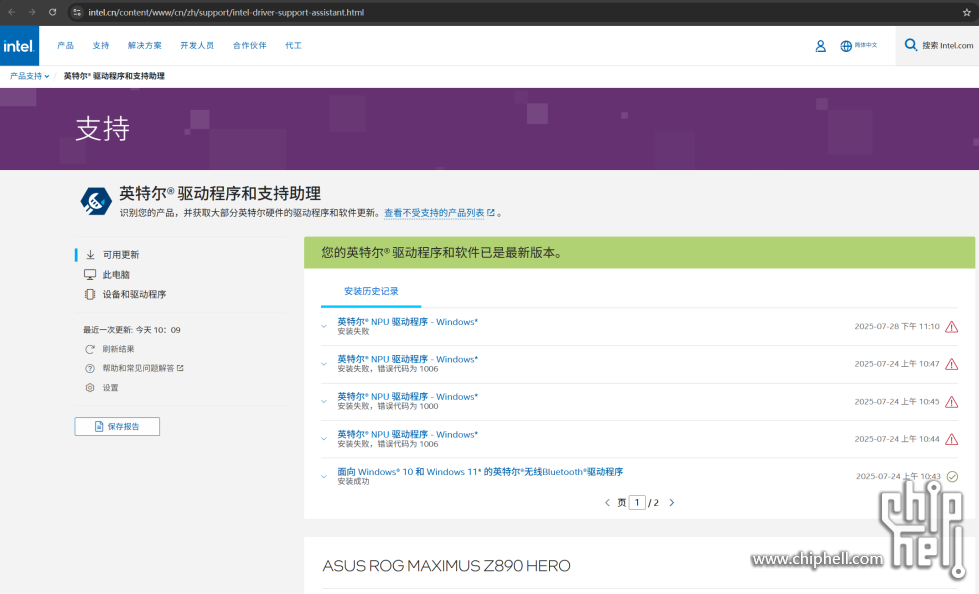This screenshot has width=979, height=594.
Task: Click the Driver Support Assistant logo
Action: 96,201
